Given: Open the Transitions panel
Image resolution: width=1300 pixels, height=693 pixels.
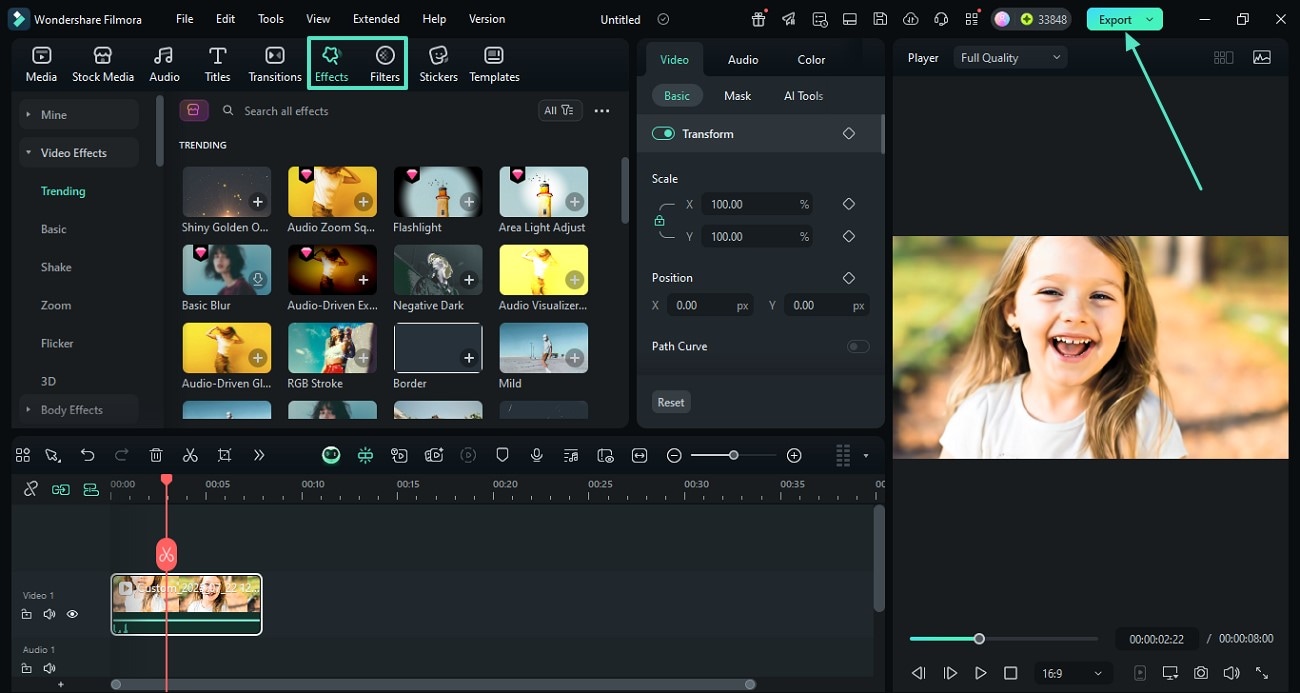Looking at the screenshot, I should point(275,64).
